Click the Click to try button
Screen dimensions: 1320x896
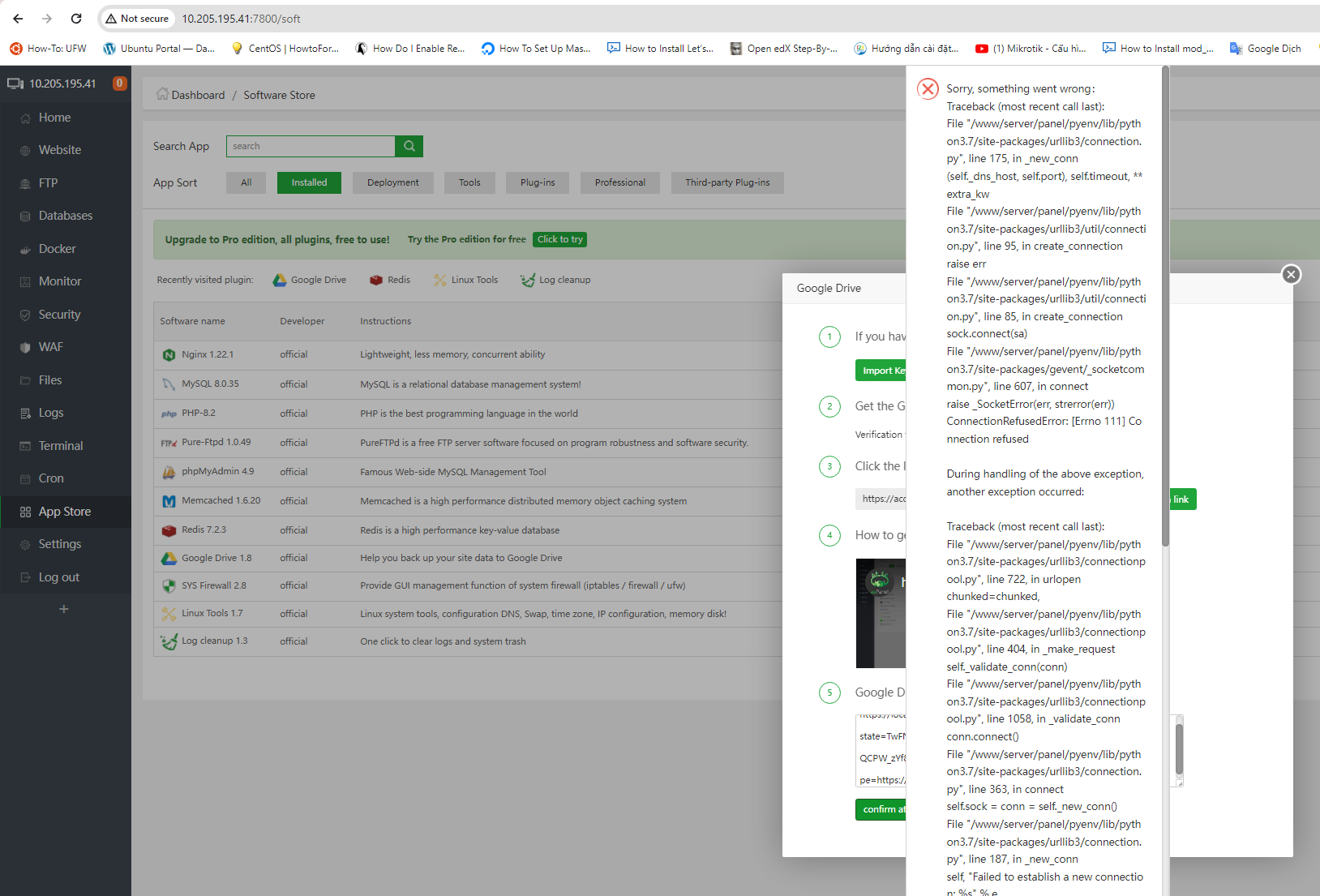click(559, 239)
